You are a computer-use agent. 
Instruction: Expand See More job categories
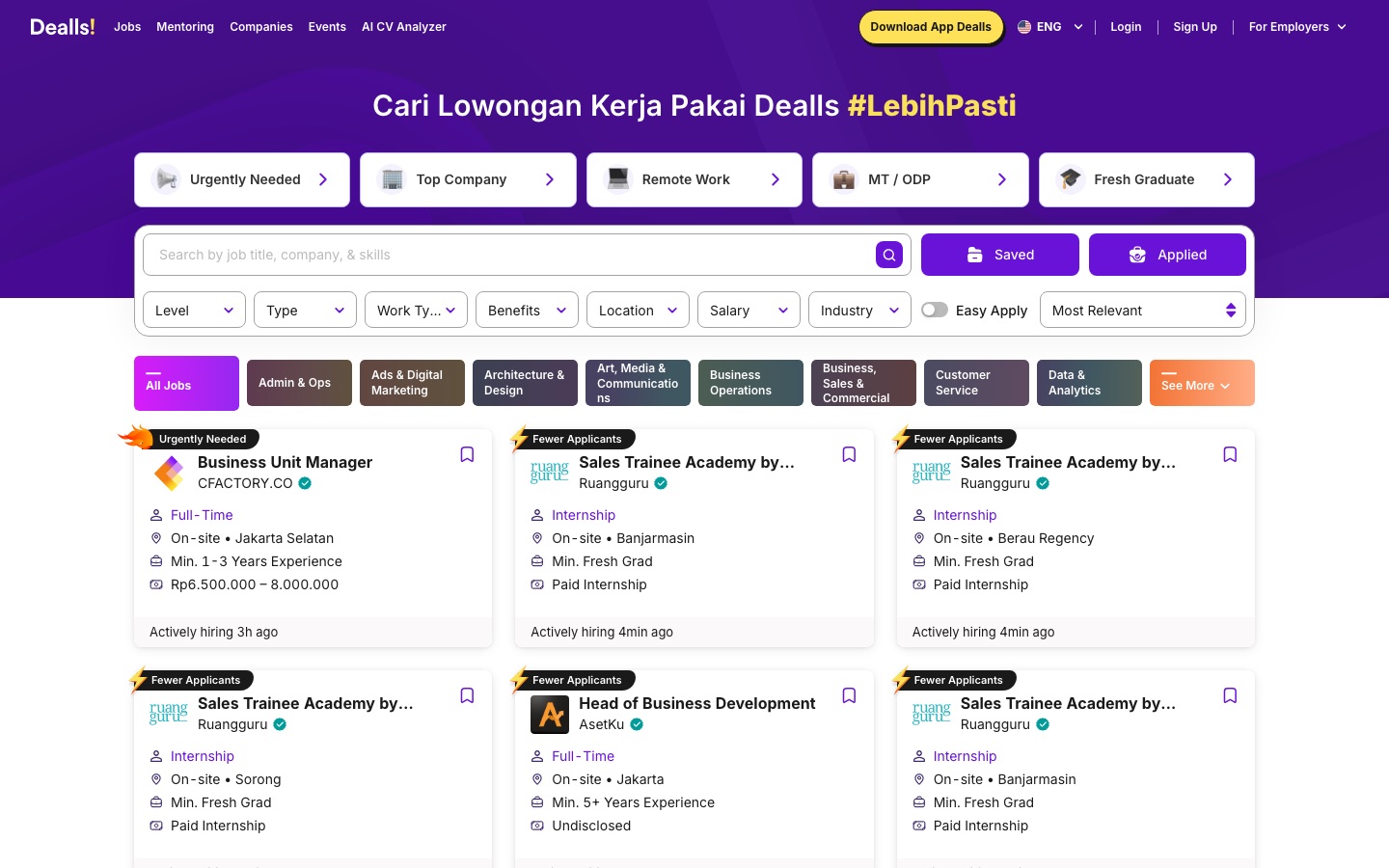point(1202,383)
